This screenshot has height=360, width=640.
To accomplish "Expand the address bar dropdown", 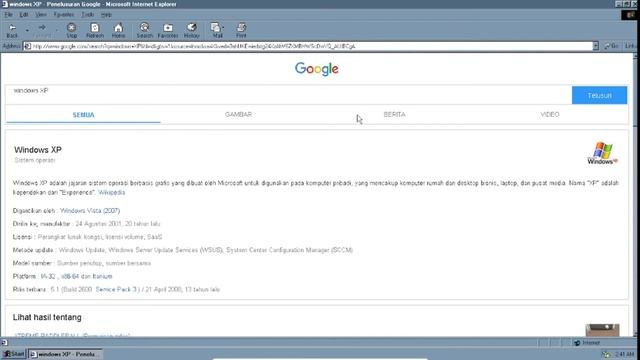I will click(x=596, y=46).
